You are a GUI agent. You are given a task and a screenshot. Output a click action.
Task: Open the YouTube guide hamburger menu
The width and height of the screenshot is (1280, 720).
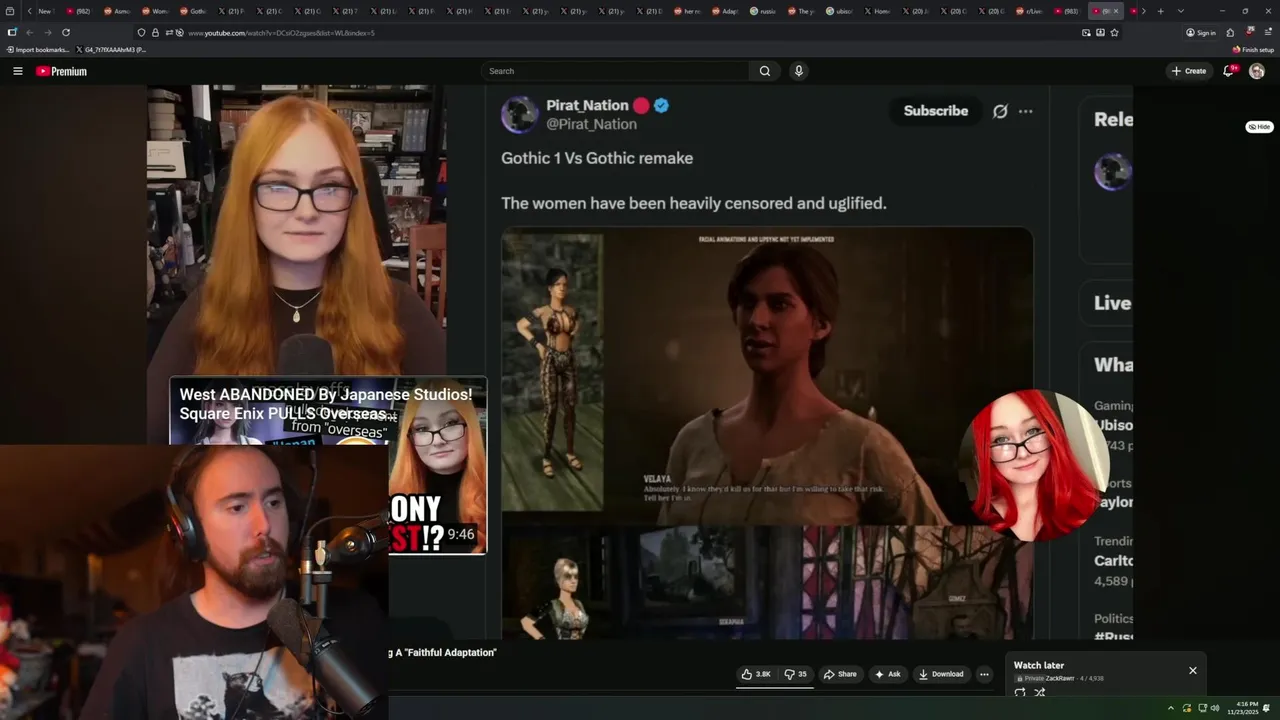[17, 71]
